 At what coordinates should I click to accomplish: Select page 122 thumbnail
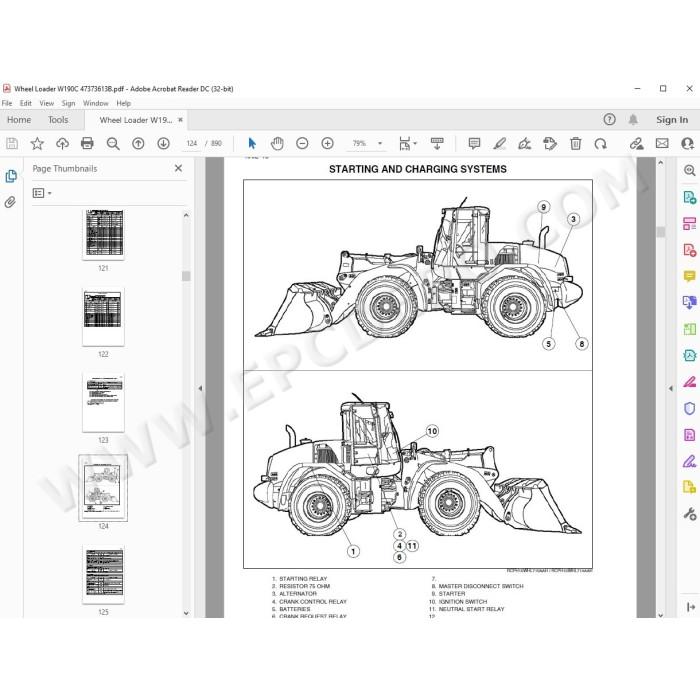pyautogui.click(x=103, y=317)
